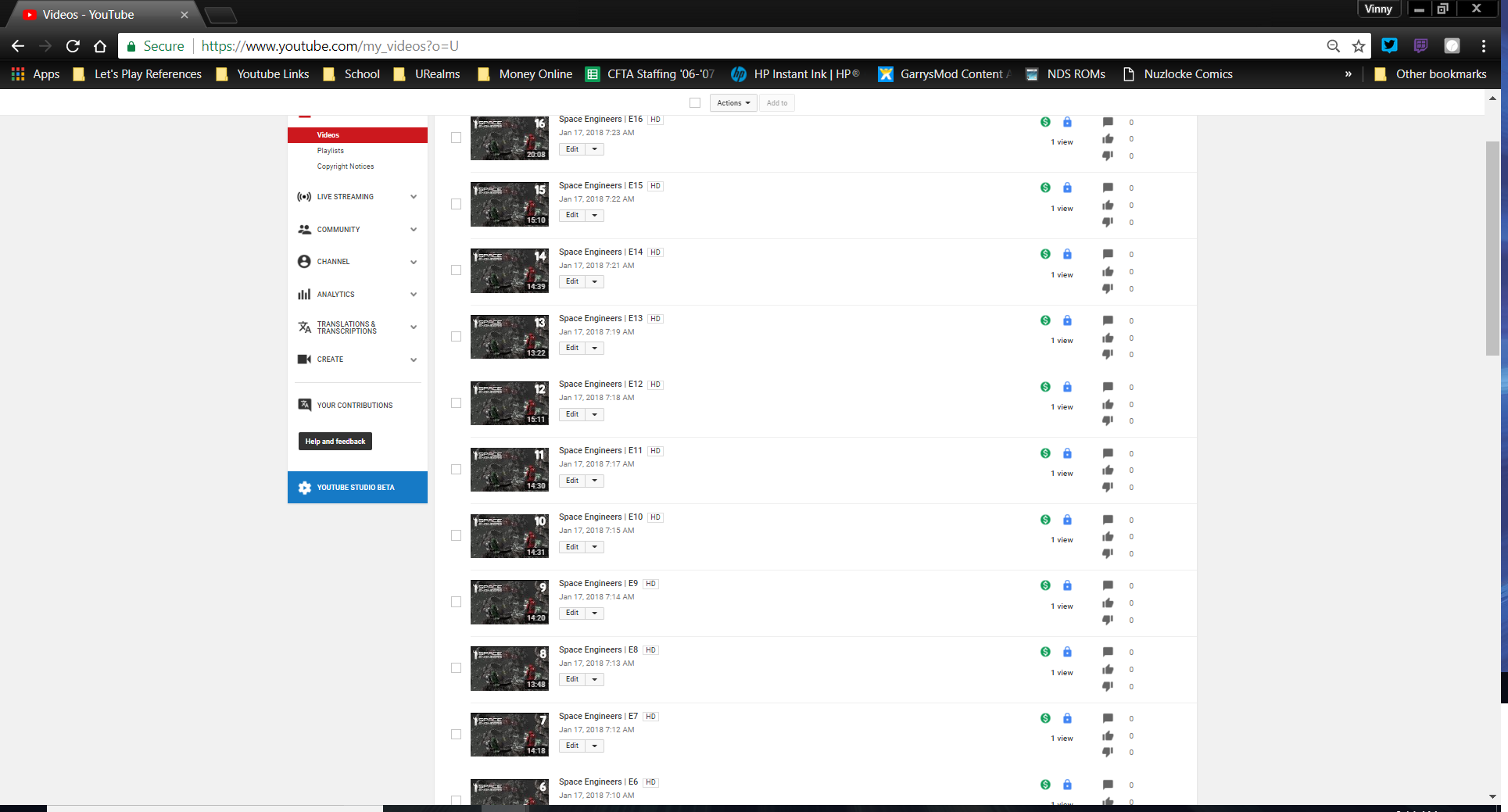This screenshot has height=812, width=1508.
Task: Click the Your Contributions translate icon
Action: click(x=304, y=405)
